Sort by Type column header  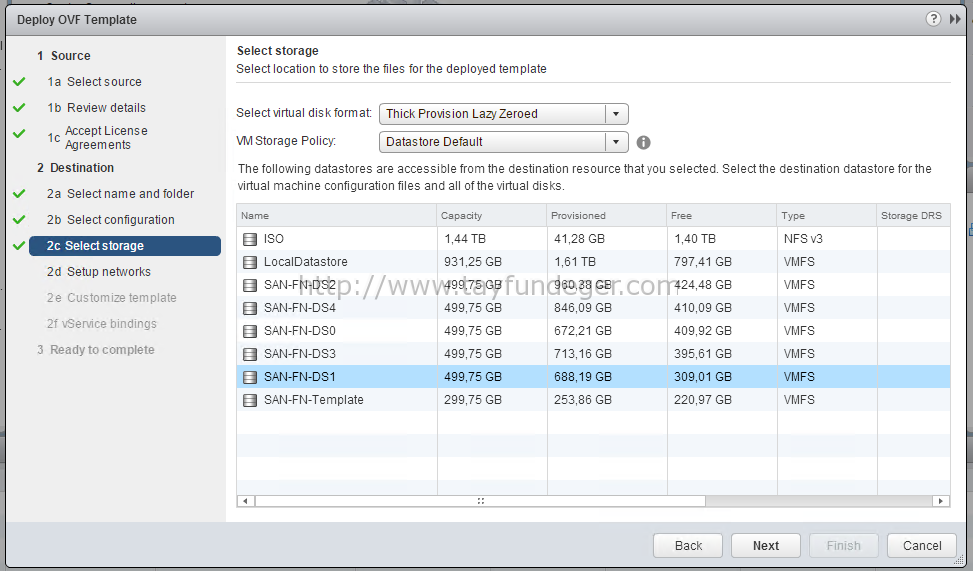coord(827,215)
